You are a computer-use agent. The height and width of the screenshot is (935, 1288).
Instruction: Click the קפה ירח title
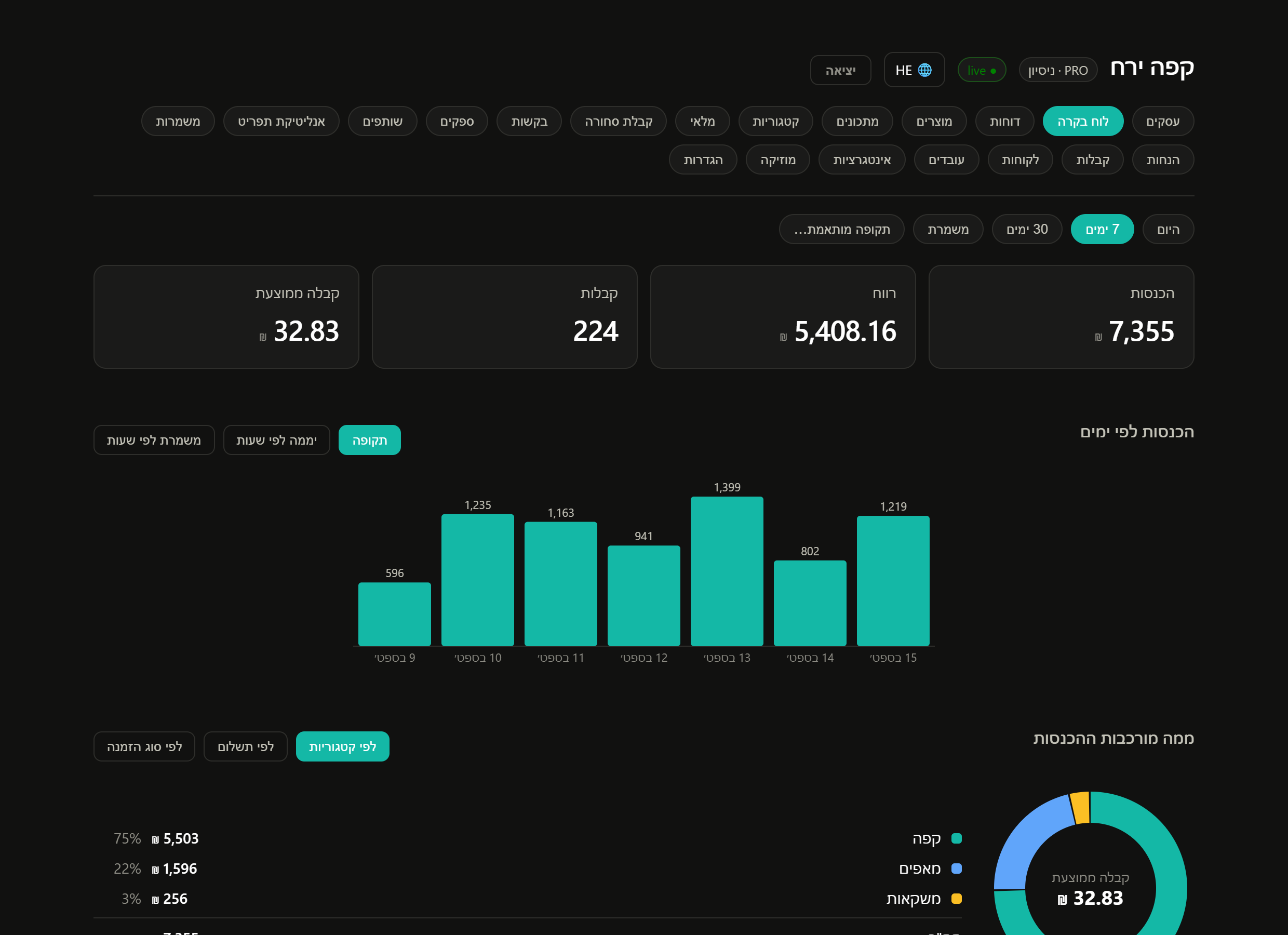pos(1152,68)
